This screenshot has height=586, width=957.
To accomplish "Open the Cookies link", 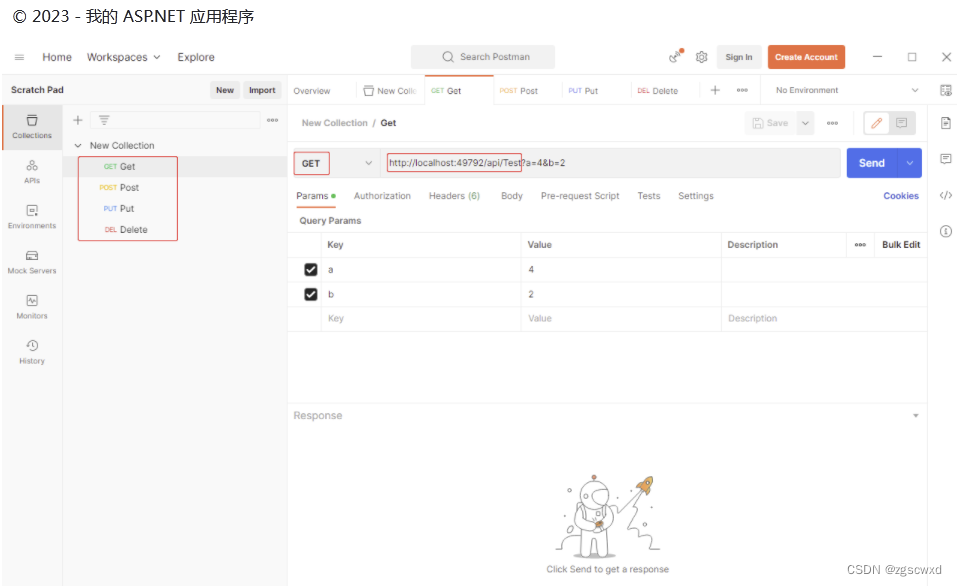I will (x=901, y=196).
